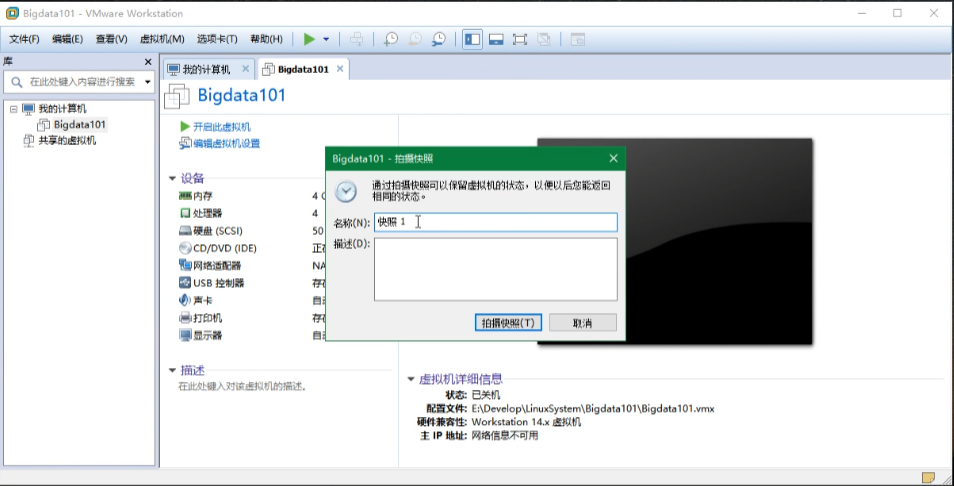Click the 内存 memory chip icon
The image size is (954, 486).
click(x=185, y=196)
